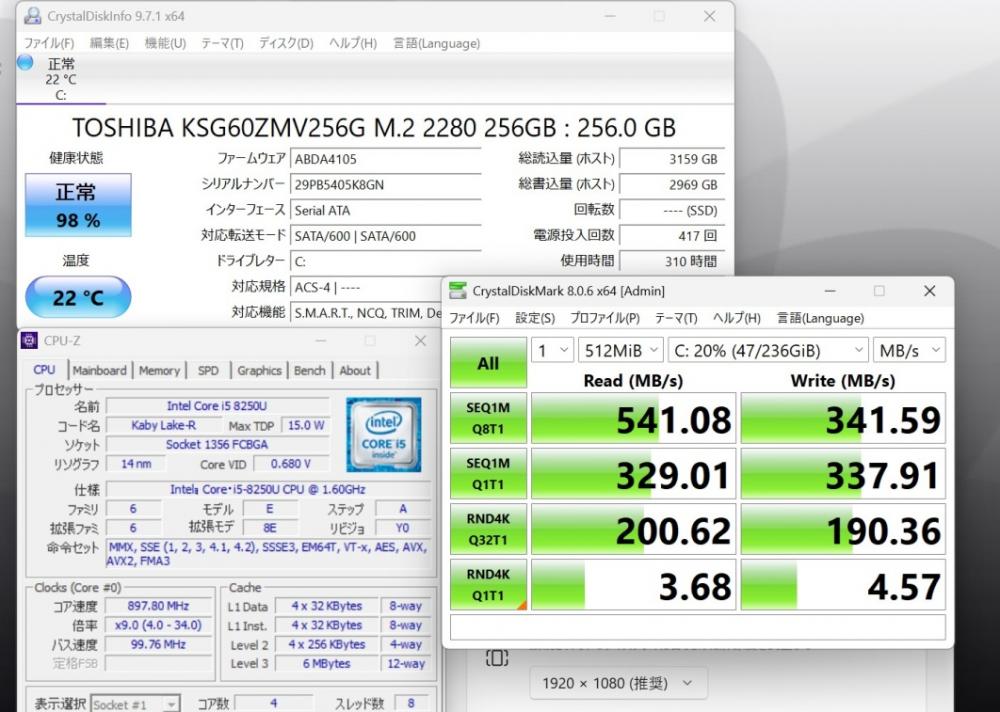Click the CrystalDiskMark app icon in title bar
The height and width of the screenshot is (712, 1000).
[x=457, y=291]
